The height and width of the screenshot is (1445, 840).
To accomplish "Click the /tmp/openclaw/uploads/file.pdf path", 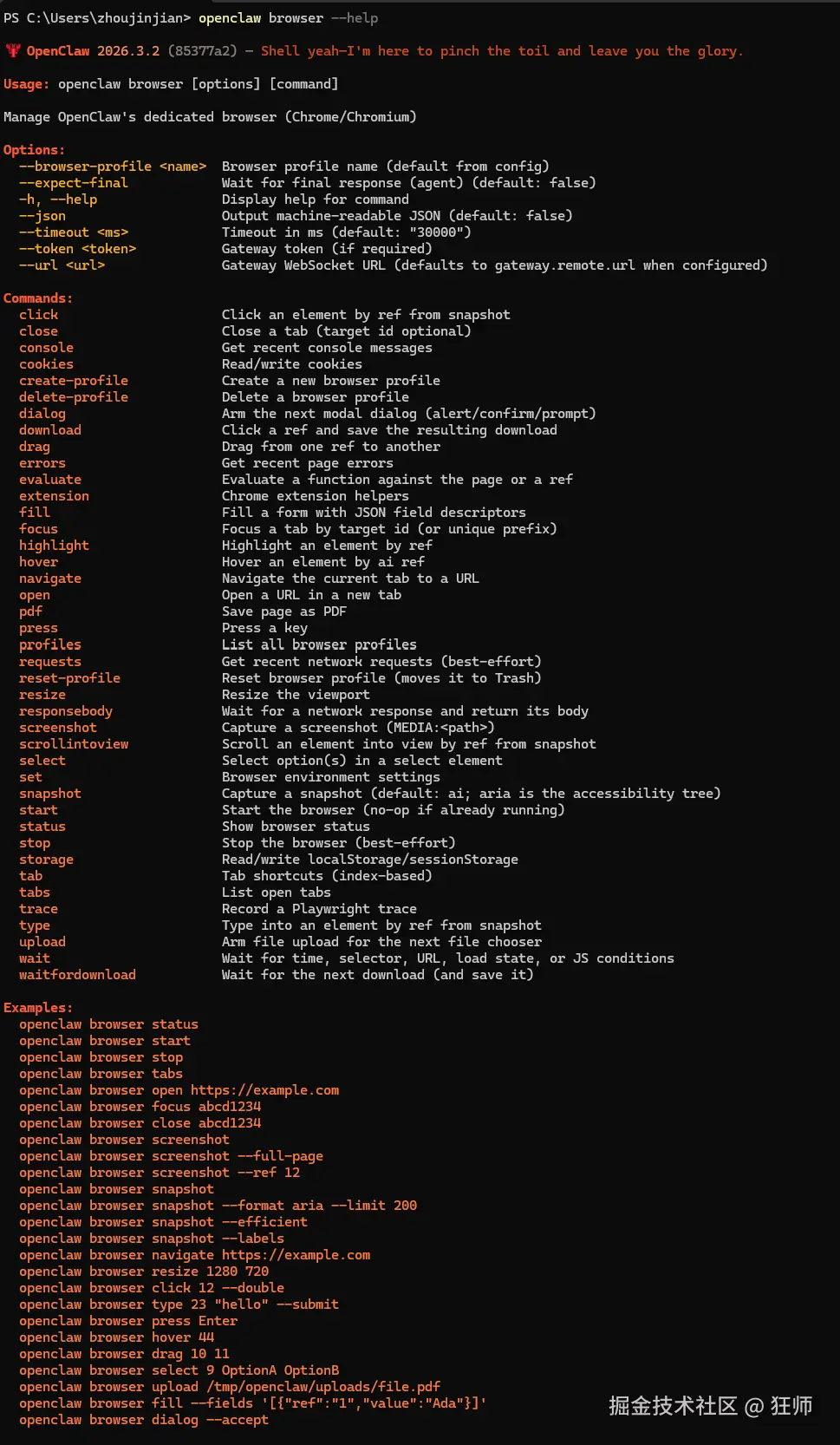I will (323, 1387).
